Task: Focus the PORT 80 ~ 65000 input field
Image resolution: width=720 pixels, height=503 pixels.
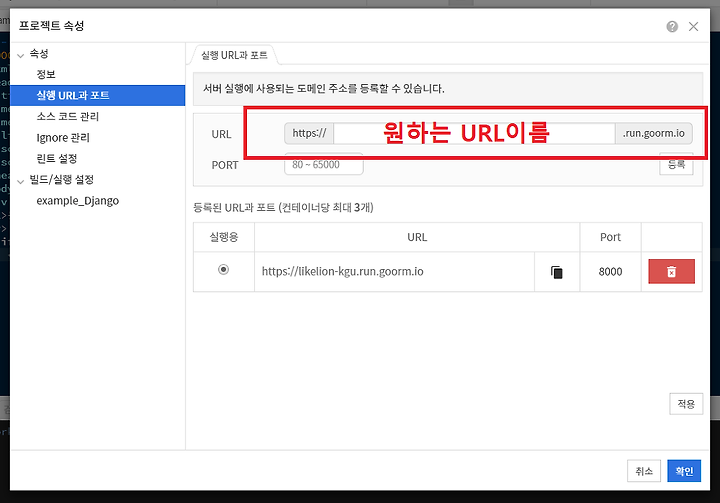Action: click(x=324, y=164)
